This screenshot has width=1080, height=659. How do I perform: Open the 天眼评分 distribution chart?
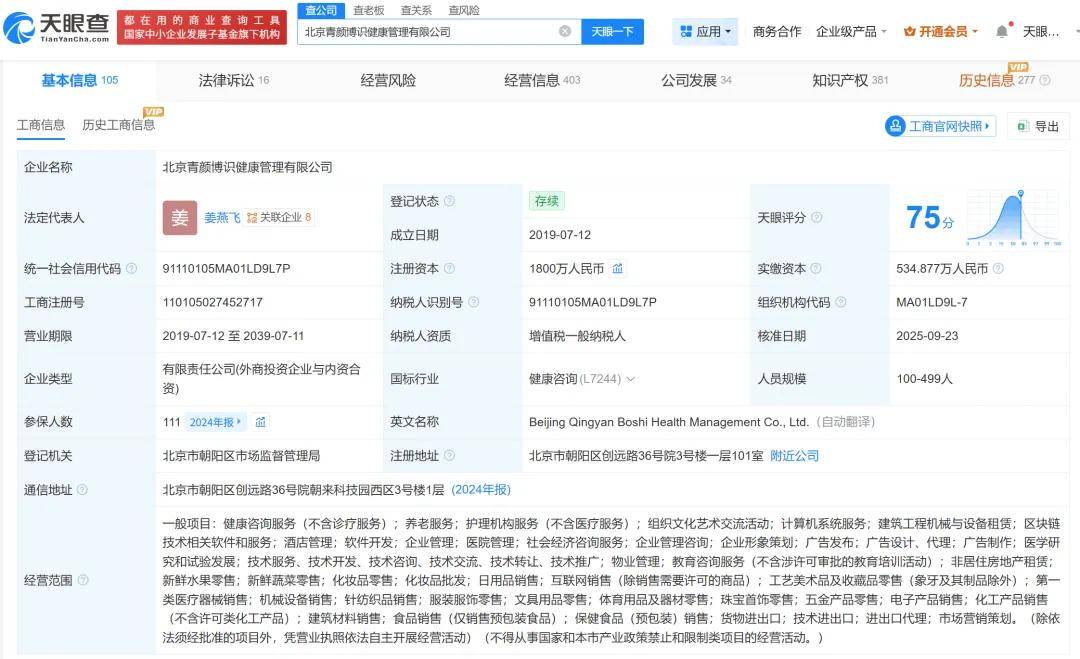click(x=1012, y=218)
